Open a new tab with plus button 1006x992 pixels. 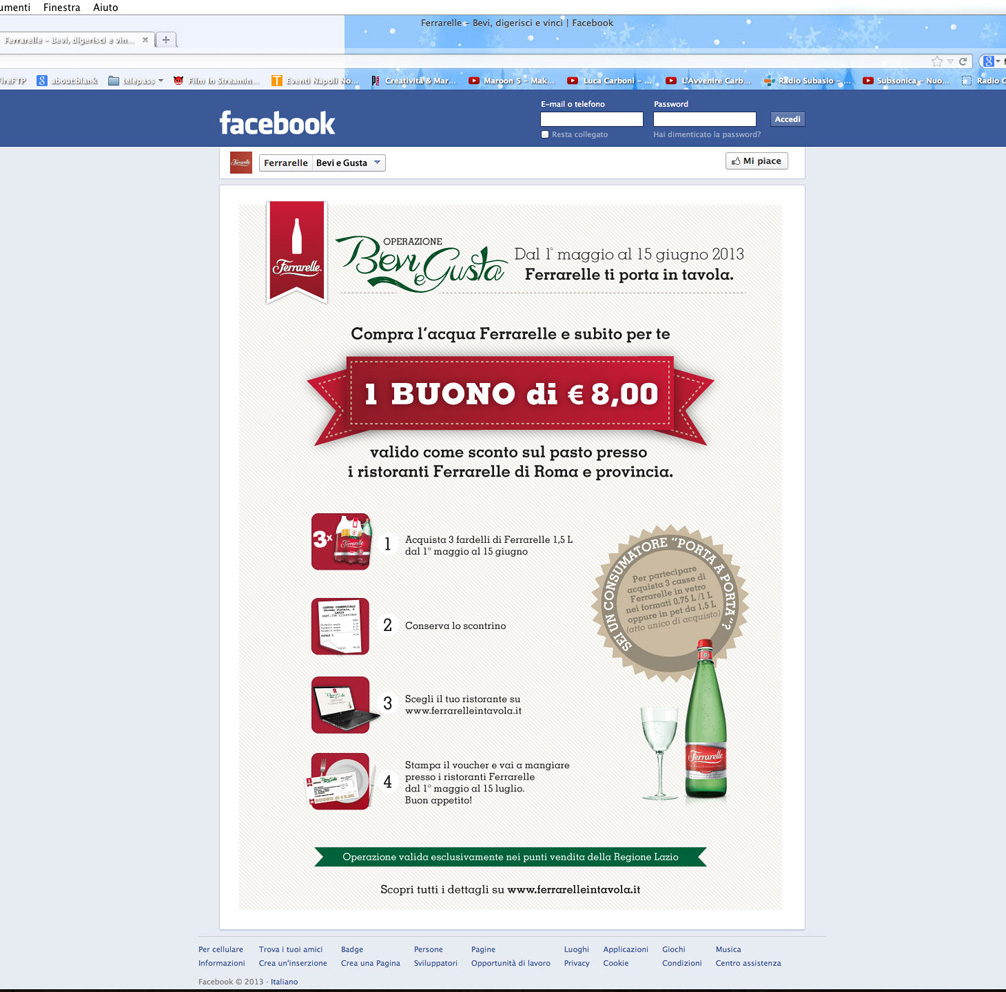[x=166, y=40]
